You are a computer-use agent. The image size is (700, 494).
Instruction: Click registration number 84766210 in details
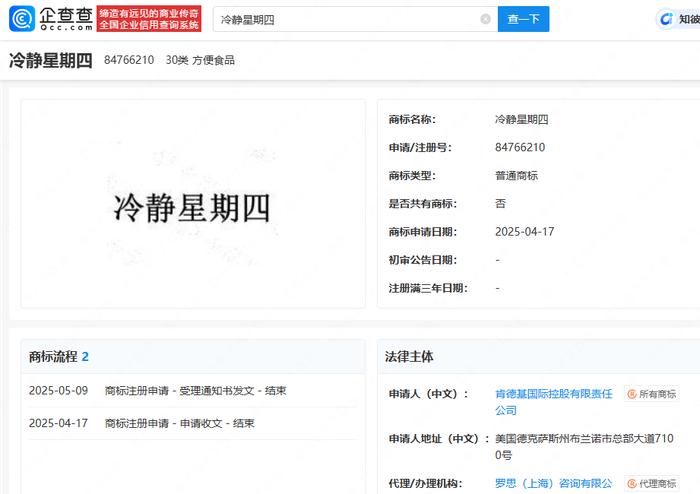(520, 147)
